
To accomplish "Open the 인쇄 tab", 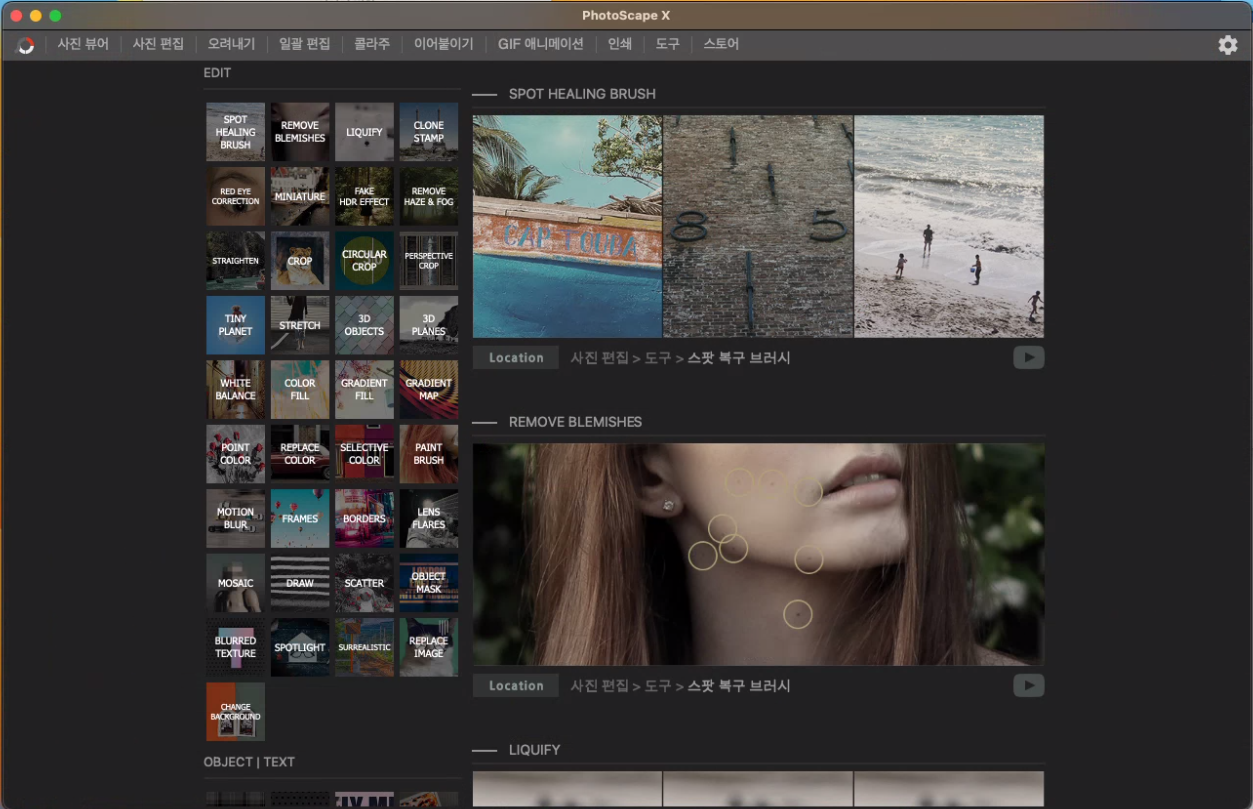I will 619,44.
